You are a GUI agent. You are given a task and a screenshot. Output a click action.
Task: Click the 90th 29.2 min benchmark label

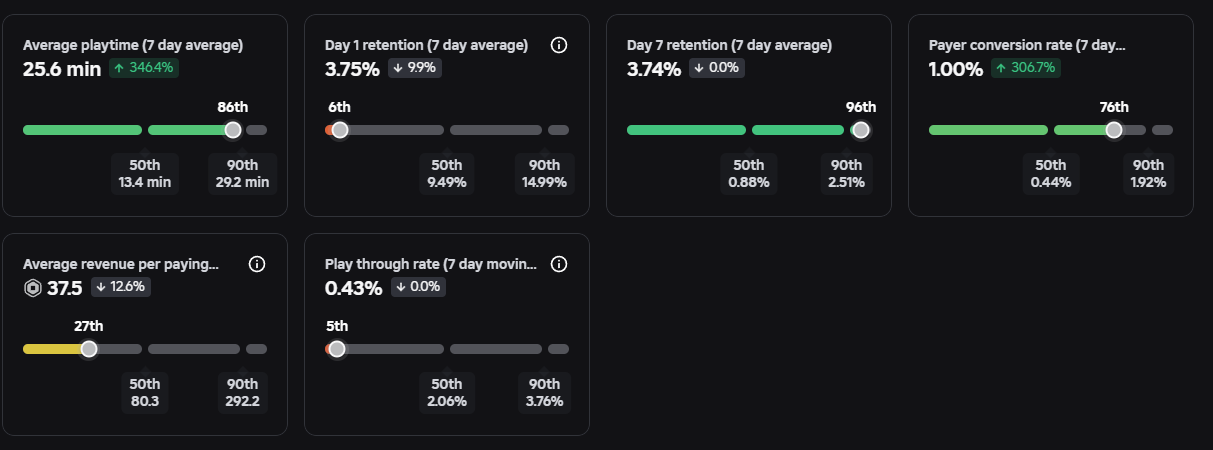pos(242,173)
